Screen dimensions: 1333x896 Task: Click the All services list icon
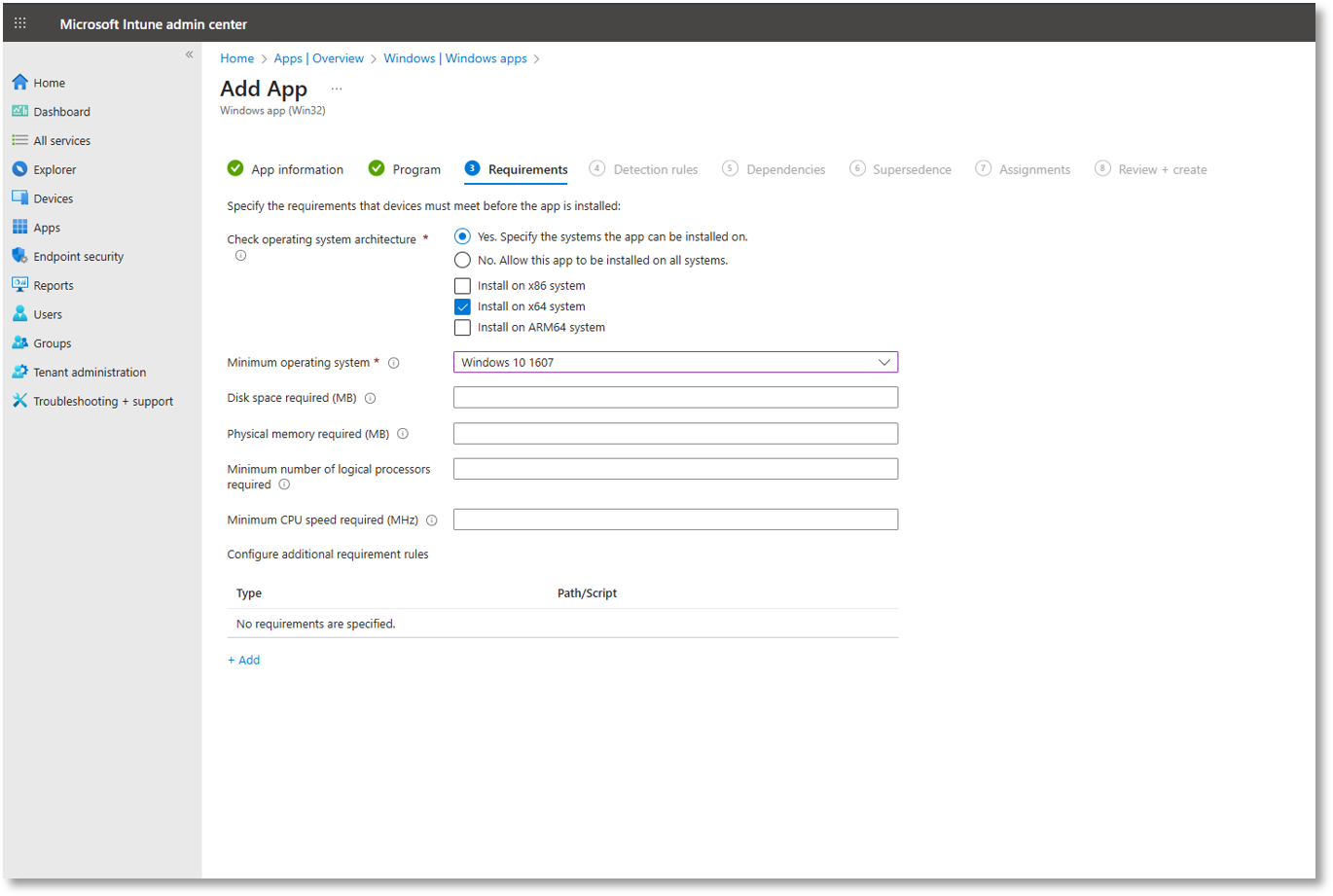[19, 140]
